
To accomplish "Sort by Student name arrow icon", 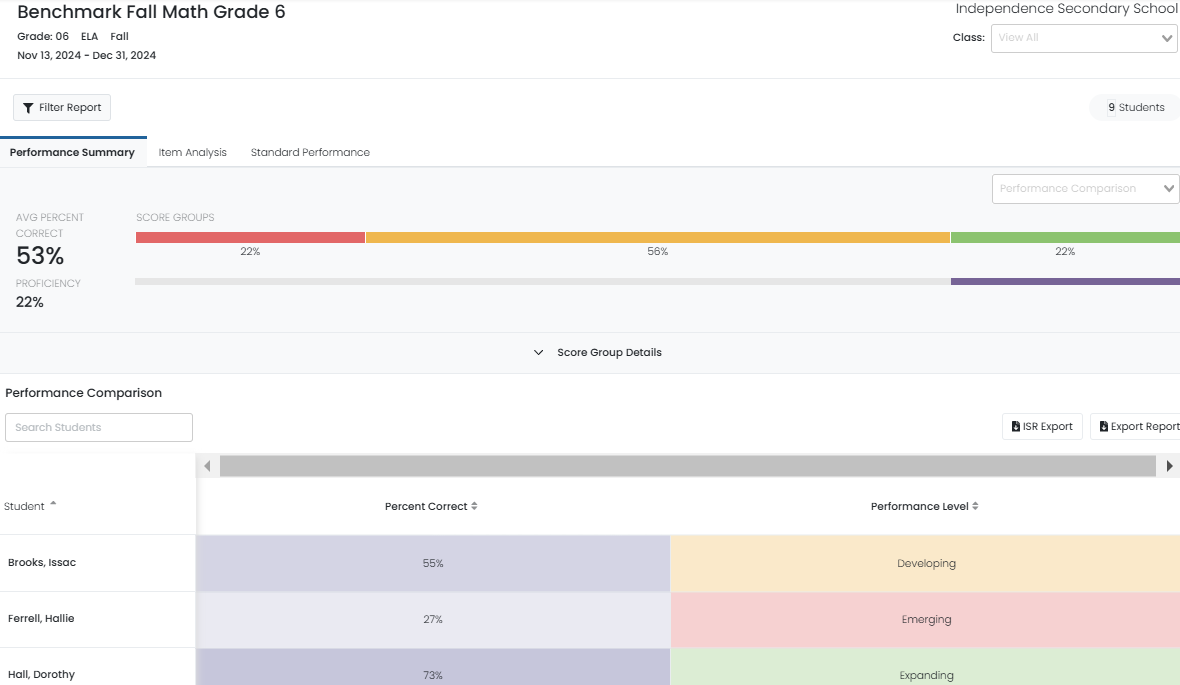I will tap(53, 505).
